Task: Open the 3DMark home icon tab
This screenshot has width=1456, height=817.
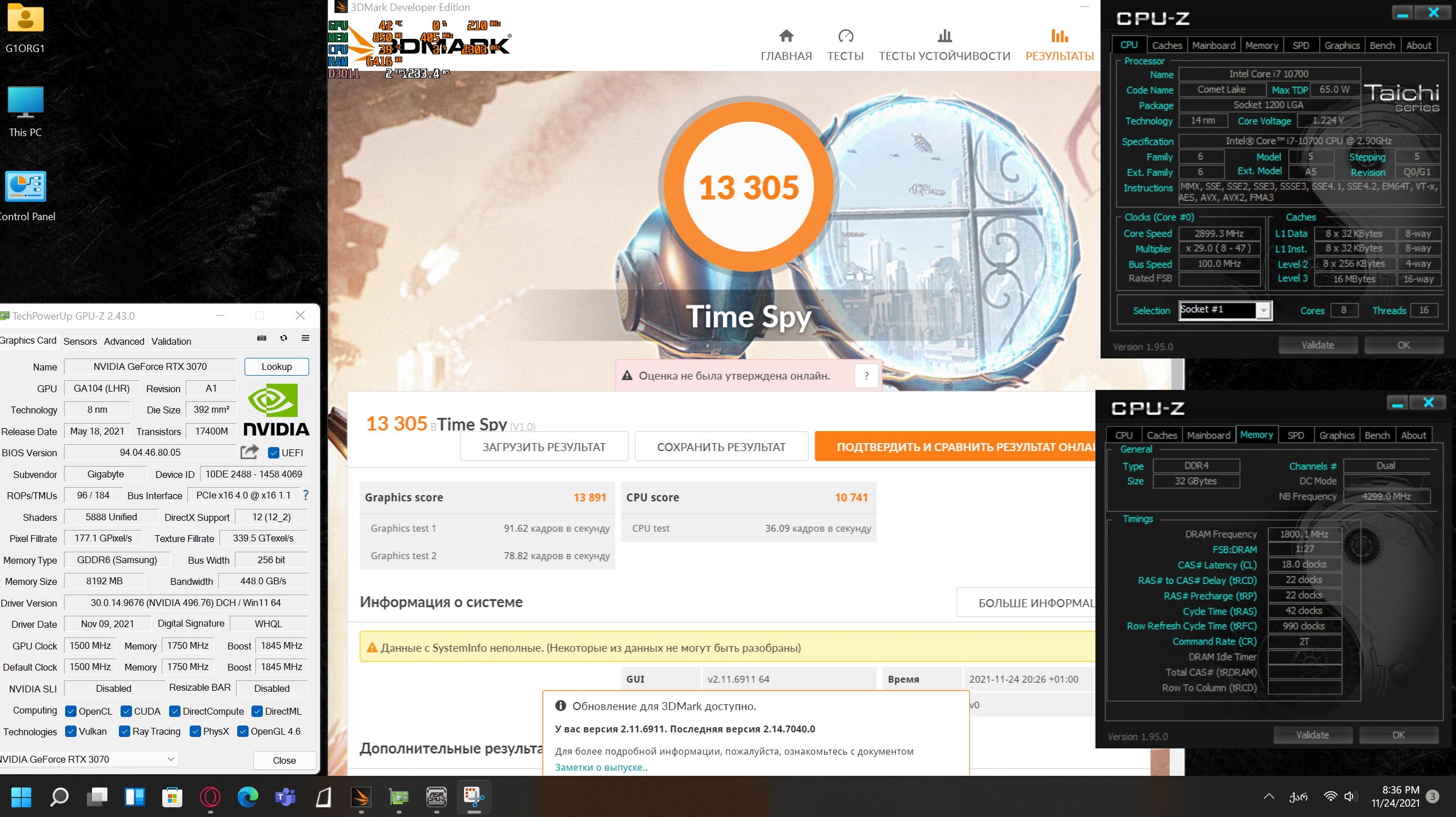Action: 786,37
